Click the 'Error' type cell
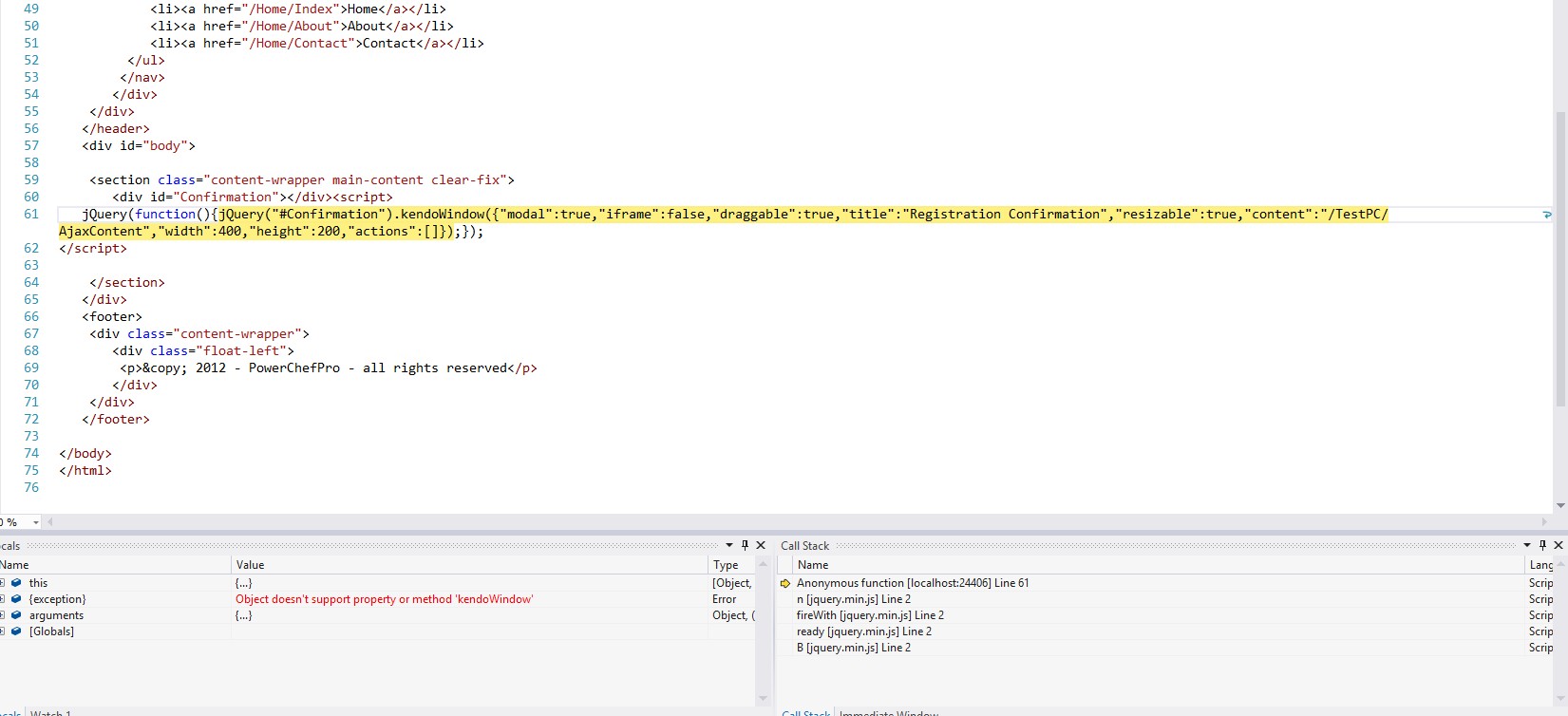The width and height of the screenshot is (1568, 716). coord(725,599)
